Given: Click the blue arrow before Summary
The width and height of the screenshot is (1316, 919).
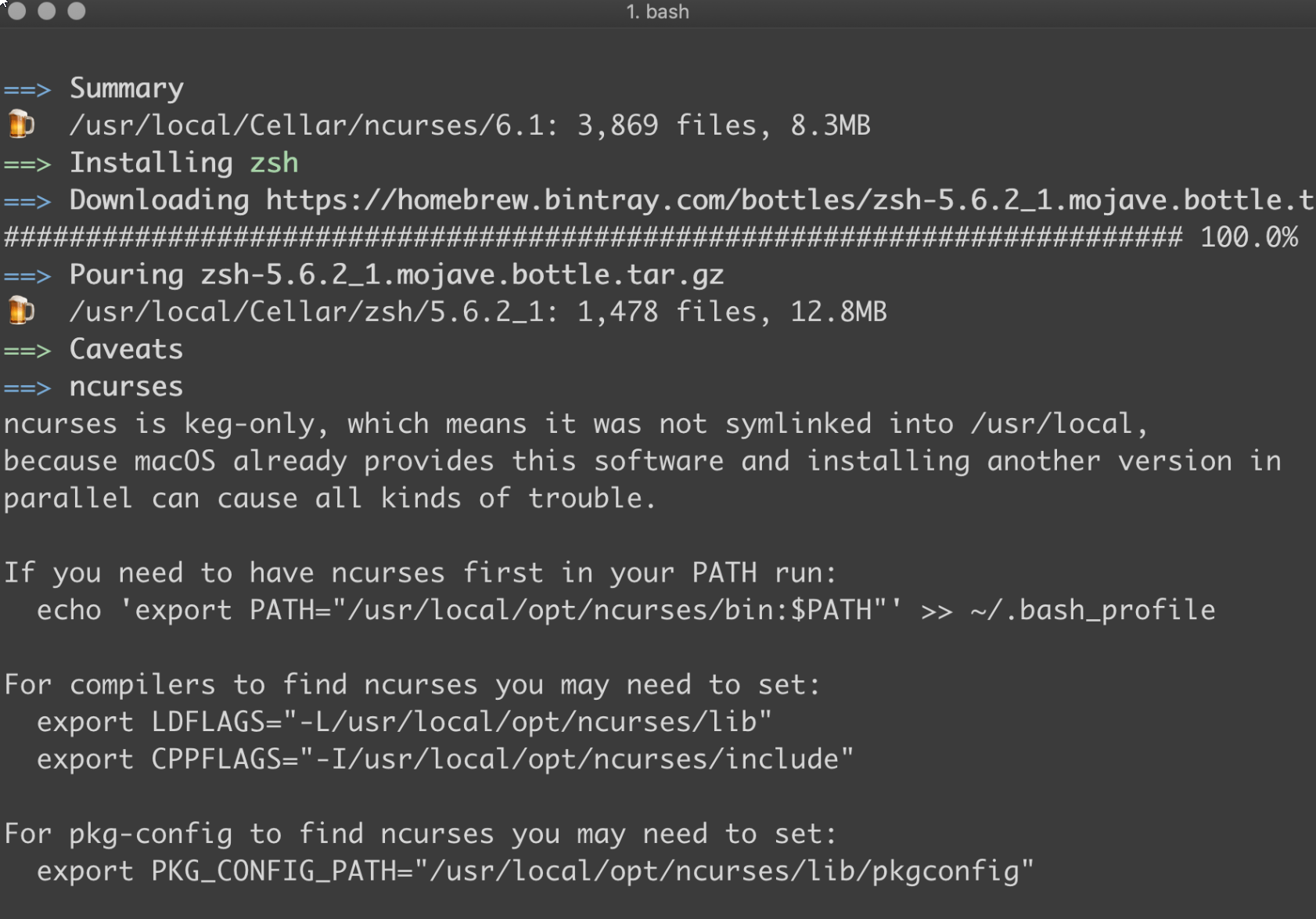Looking at the screenshot, I should click(27, 90).
